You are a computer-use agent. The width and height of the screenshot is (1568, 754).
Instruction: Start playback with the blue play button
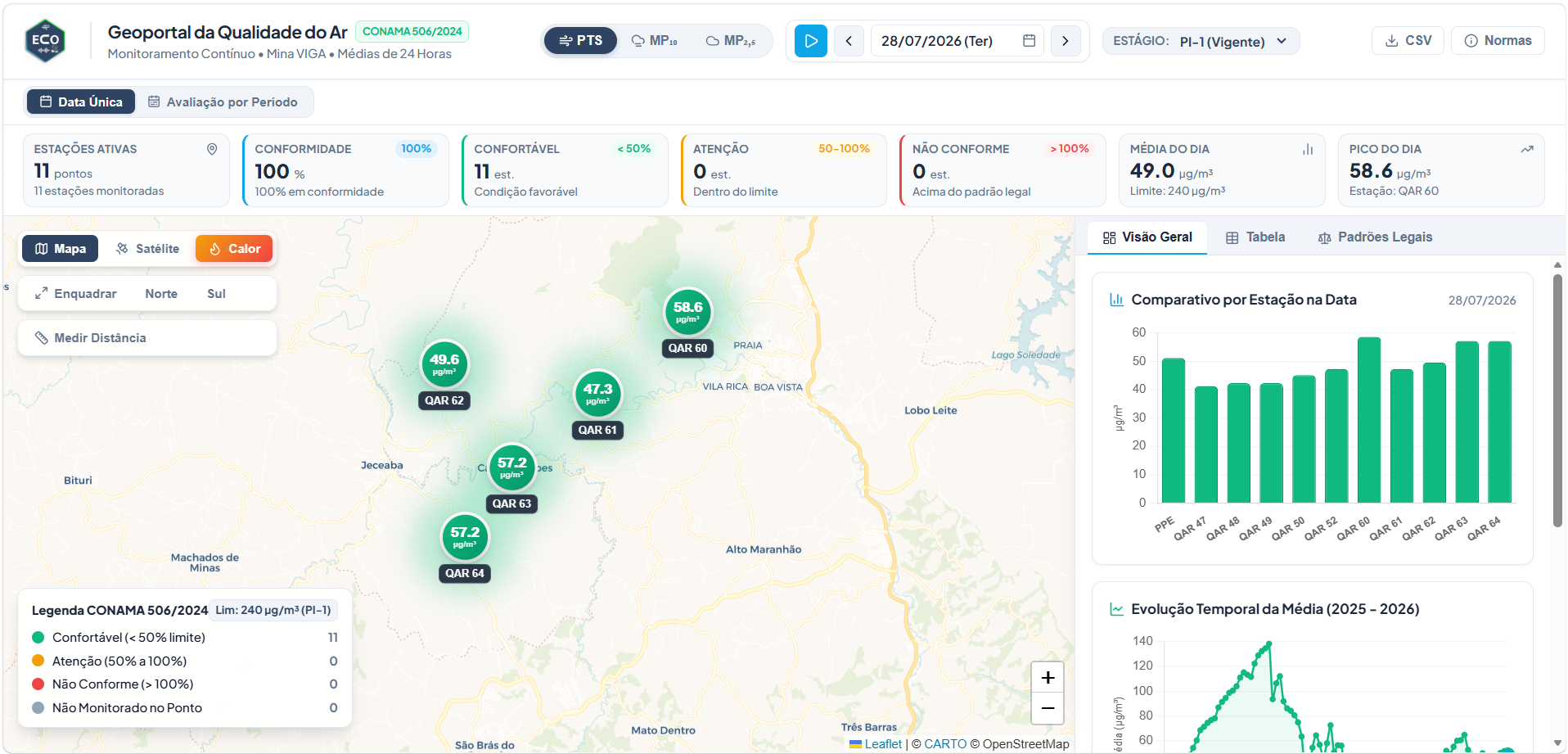810,41
